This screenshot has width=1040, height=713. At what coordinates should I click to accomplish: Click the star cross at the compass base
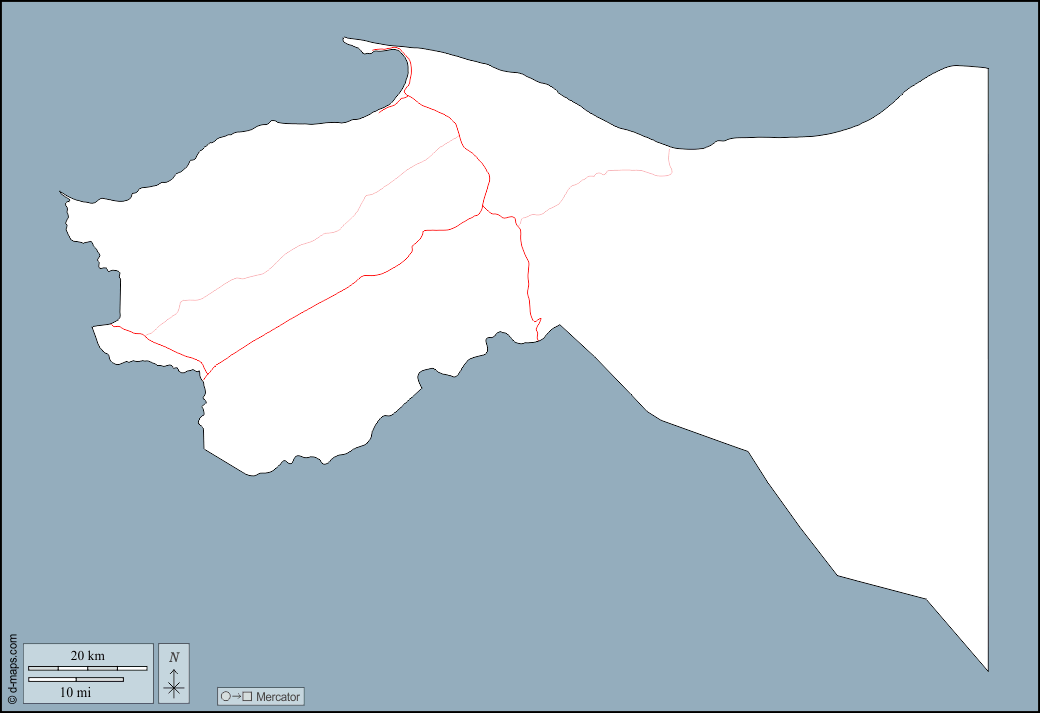click(174, 688)
